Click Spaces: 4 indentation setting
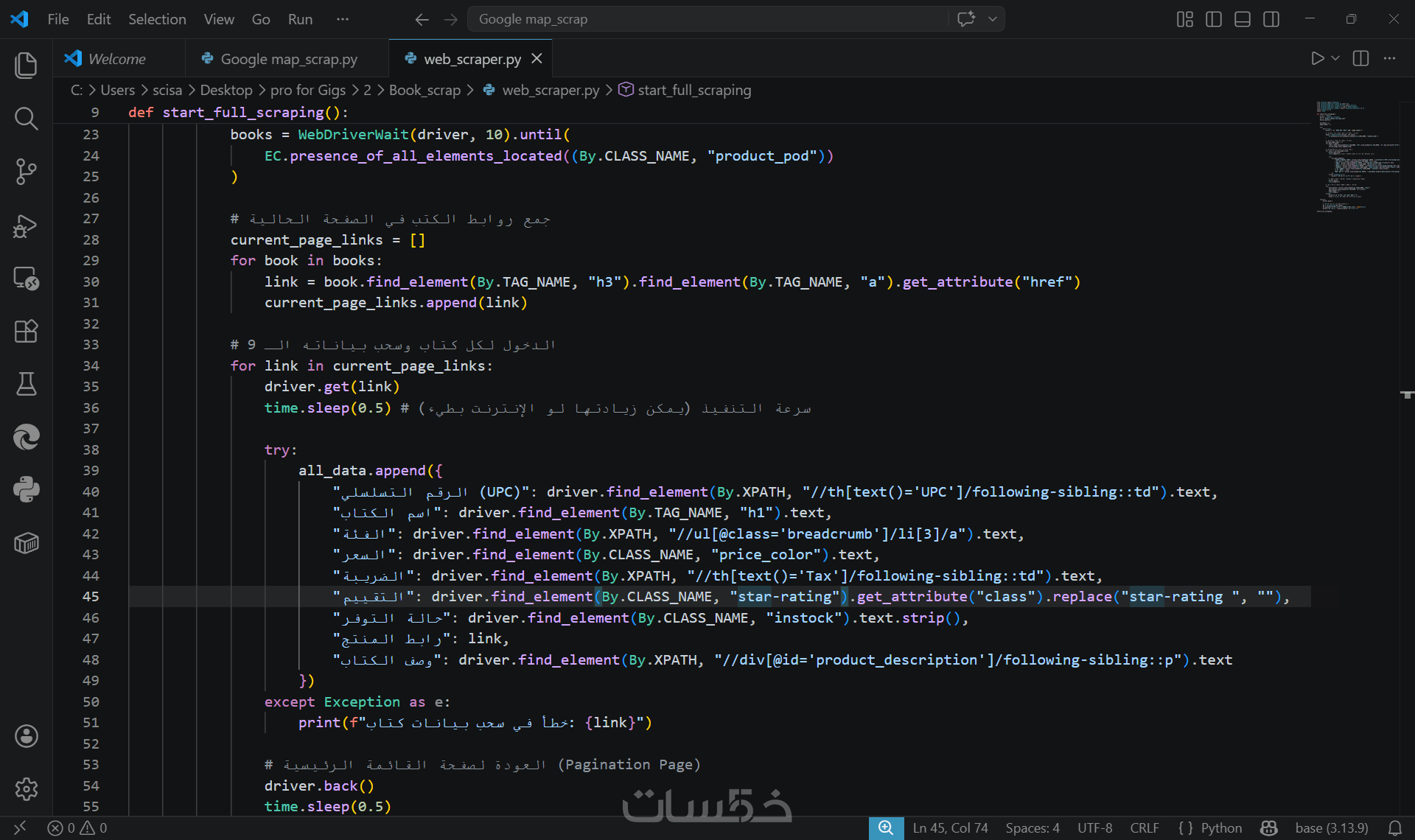This screenshot has width=1415, height=840. click(x=1032, y=827)
